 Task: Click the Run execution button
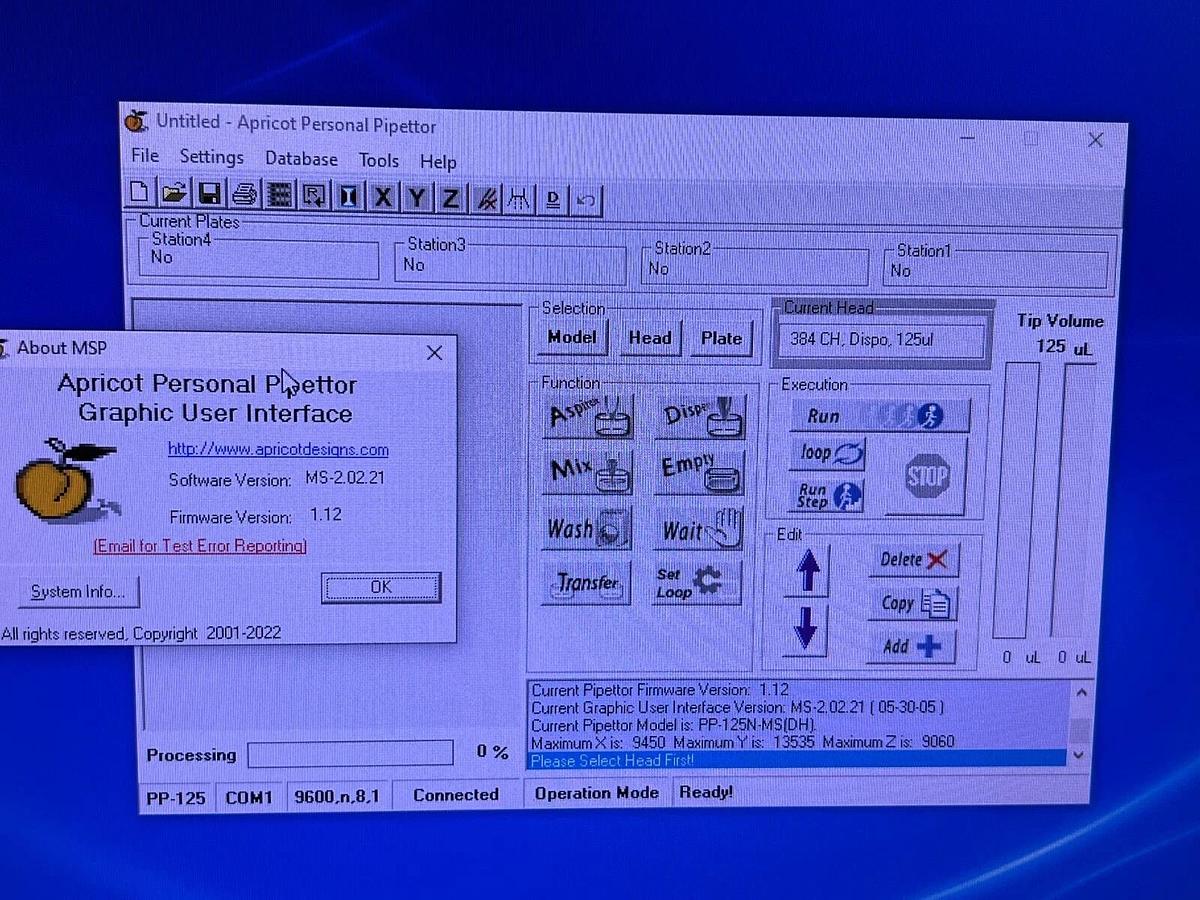[x=880, y=416]
